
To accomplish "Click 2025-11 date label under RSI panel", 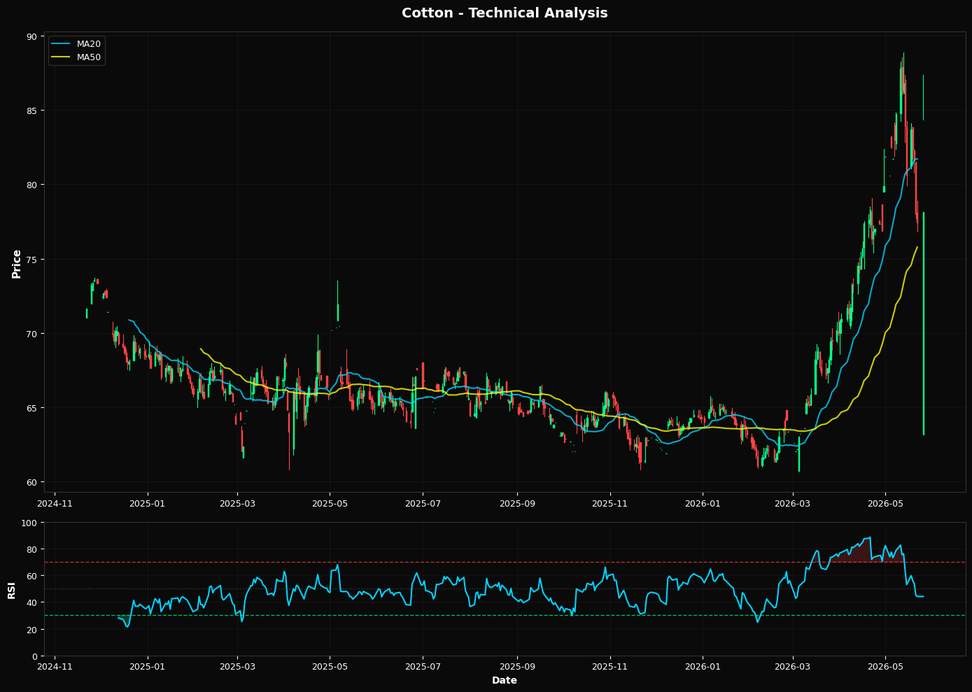I will 611,668.
